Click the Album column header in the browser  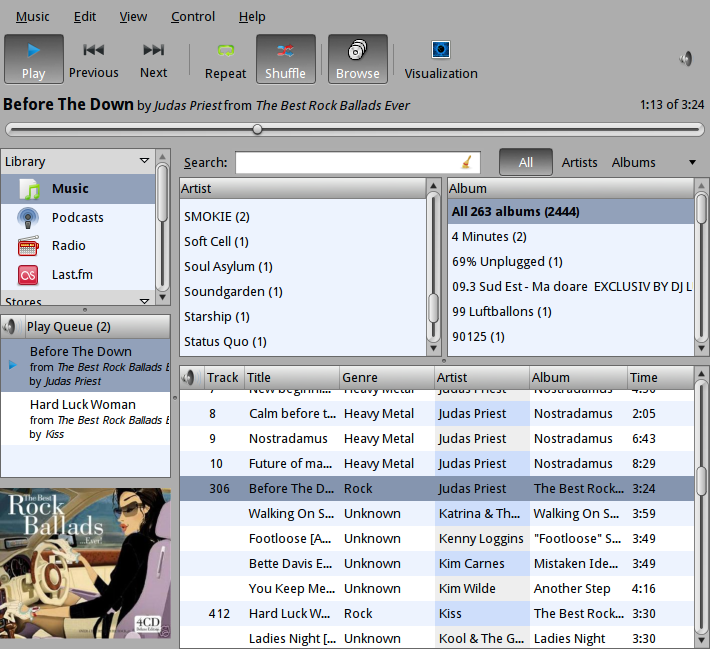point(571,188)
